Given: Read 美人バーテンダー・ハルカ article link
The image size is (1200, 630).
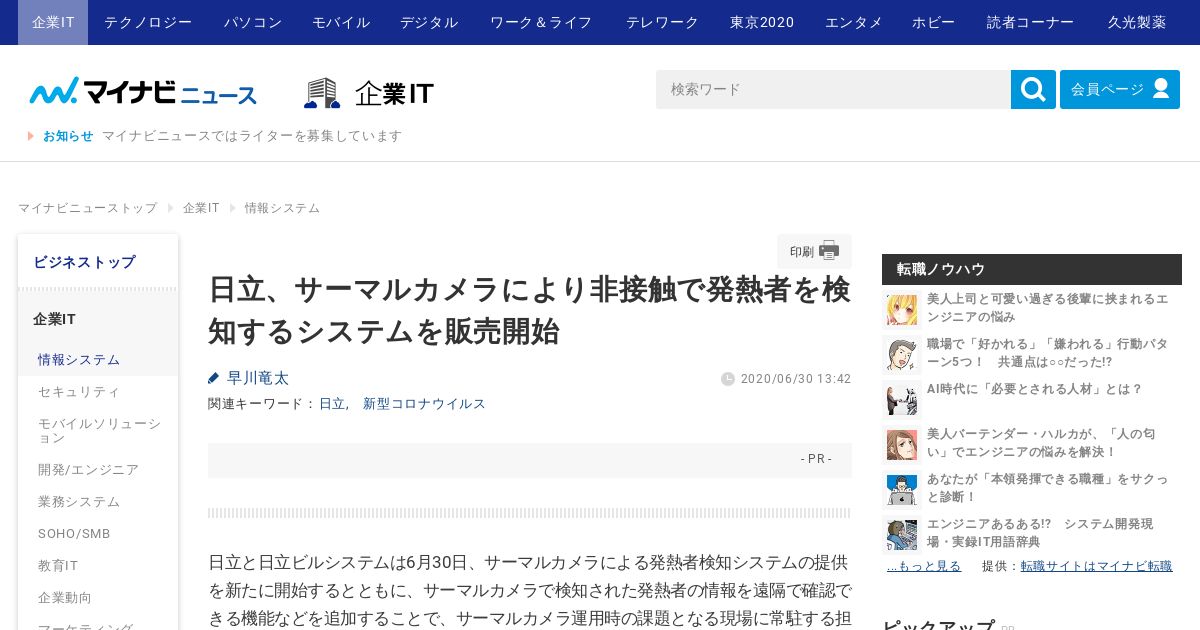Looking at the screenshot, I should tap(1041, 443).
